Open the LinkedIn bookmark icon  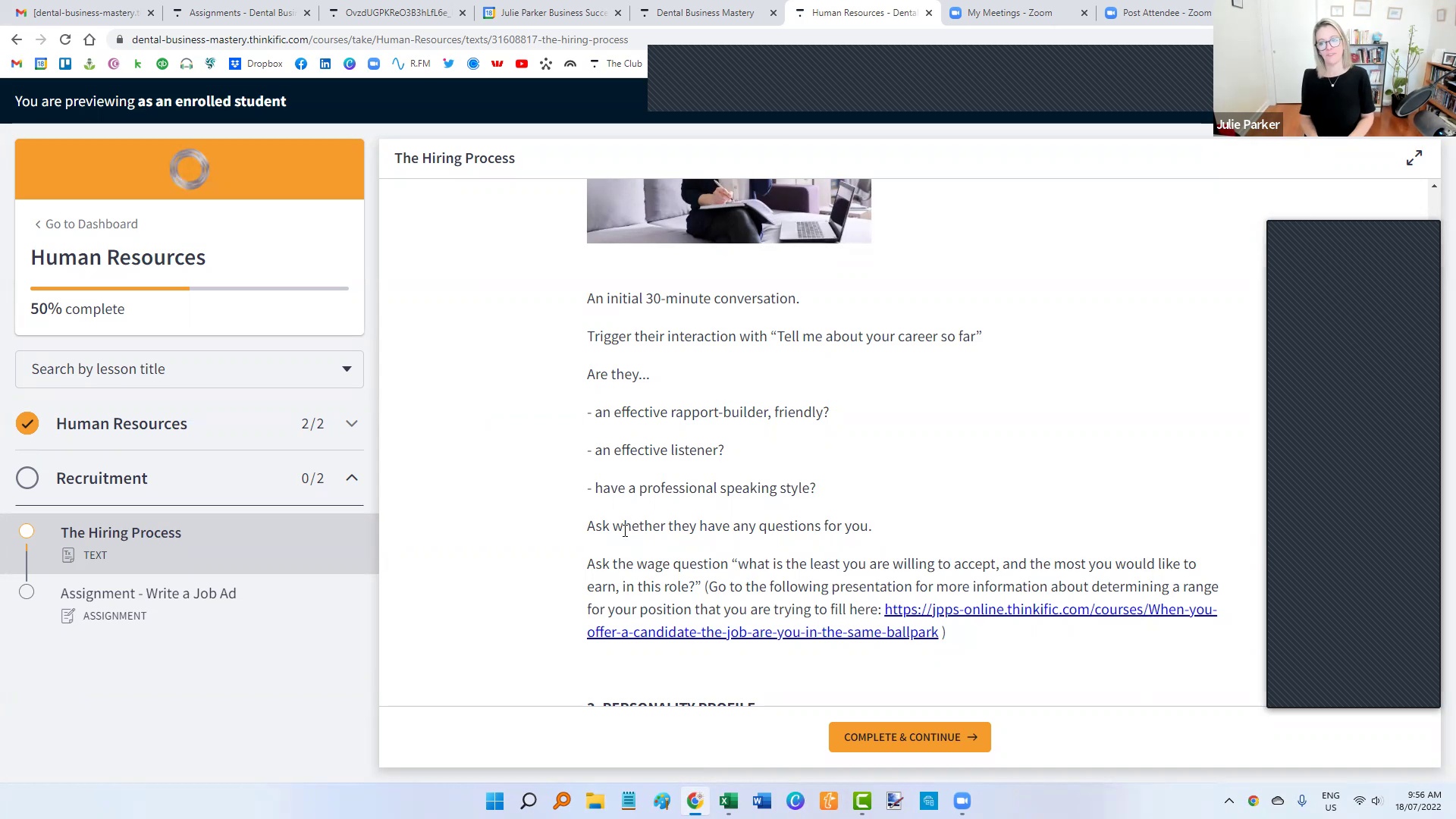pos(325,64)
